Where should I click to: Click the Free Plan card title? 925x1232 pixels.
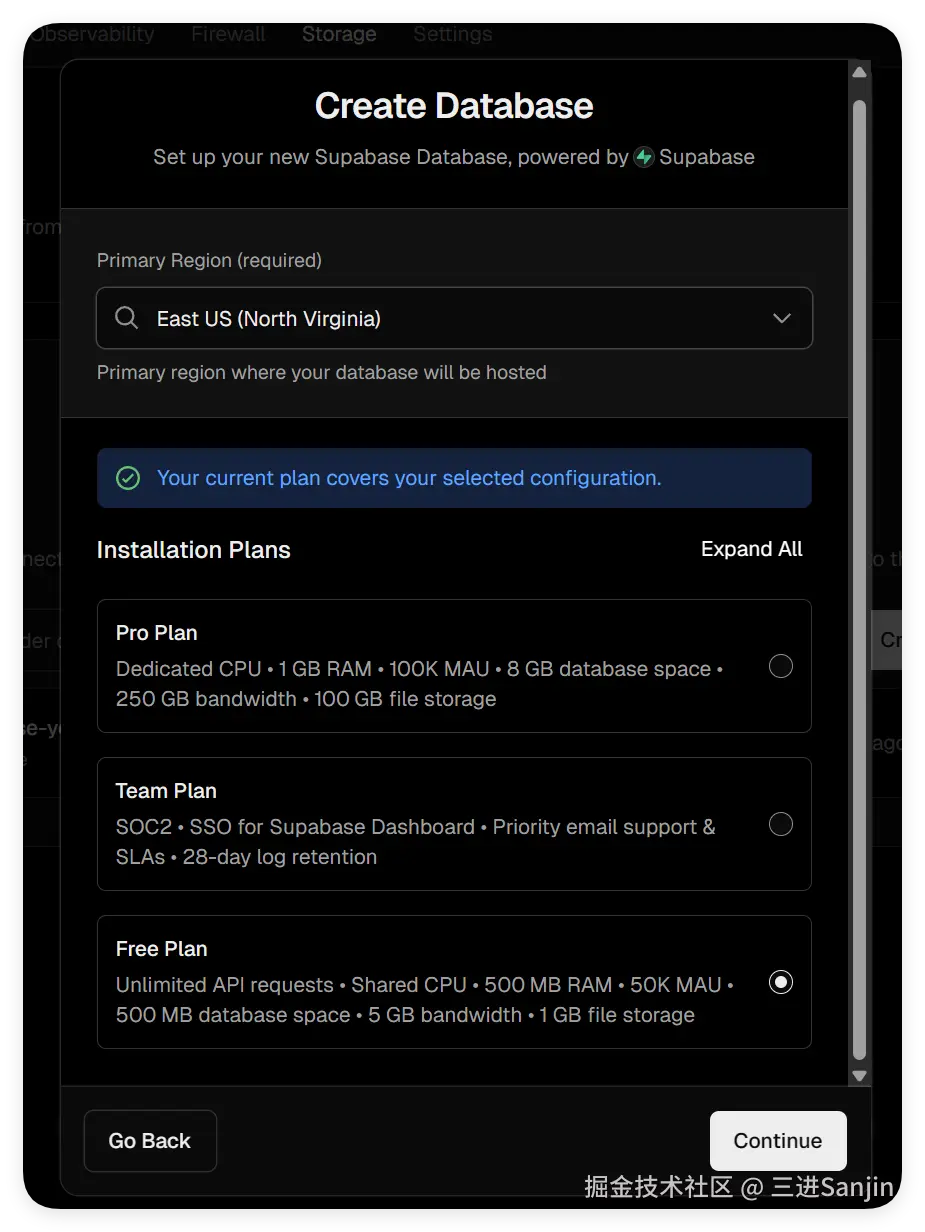(162, 949)
